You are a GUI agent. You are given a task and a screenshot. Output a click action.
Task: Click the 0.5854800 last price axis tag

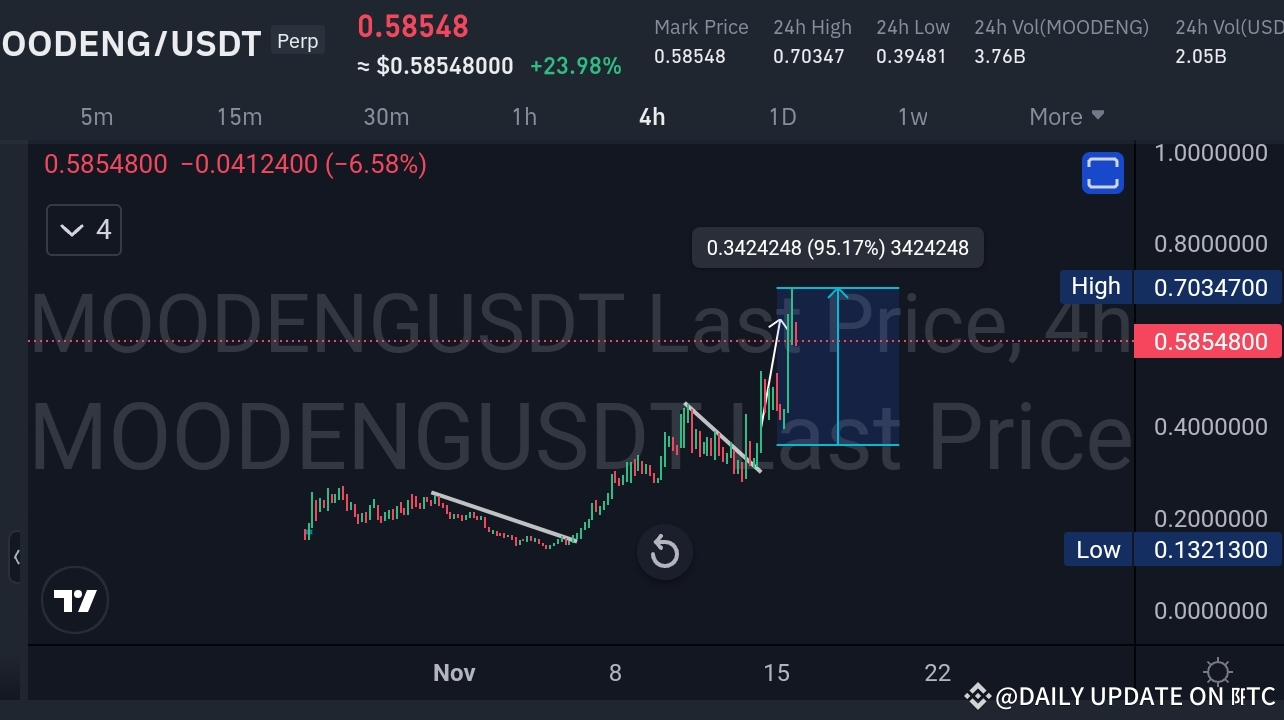click(x=1207, y=341)
